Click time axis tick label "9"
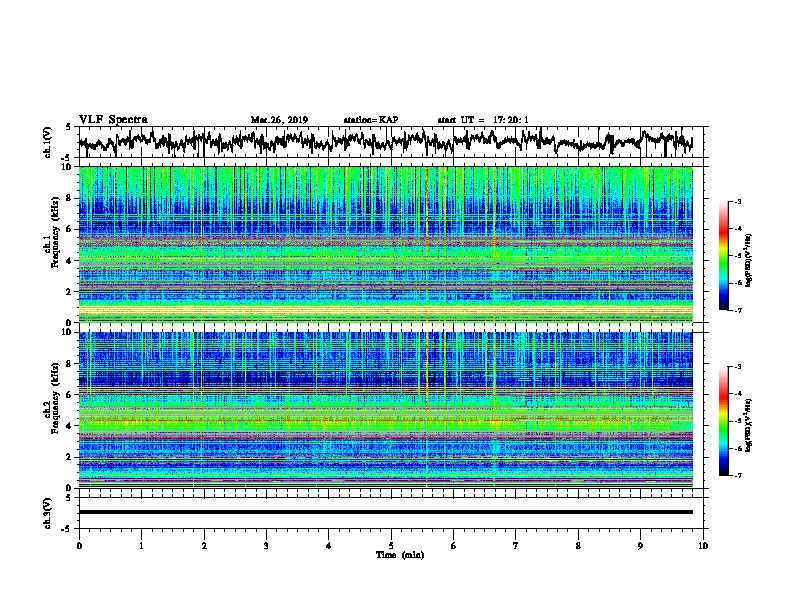The height and width of the screenshot is (612, 792). coord(640,546)
